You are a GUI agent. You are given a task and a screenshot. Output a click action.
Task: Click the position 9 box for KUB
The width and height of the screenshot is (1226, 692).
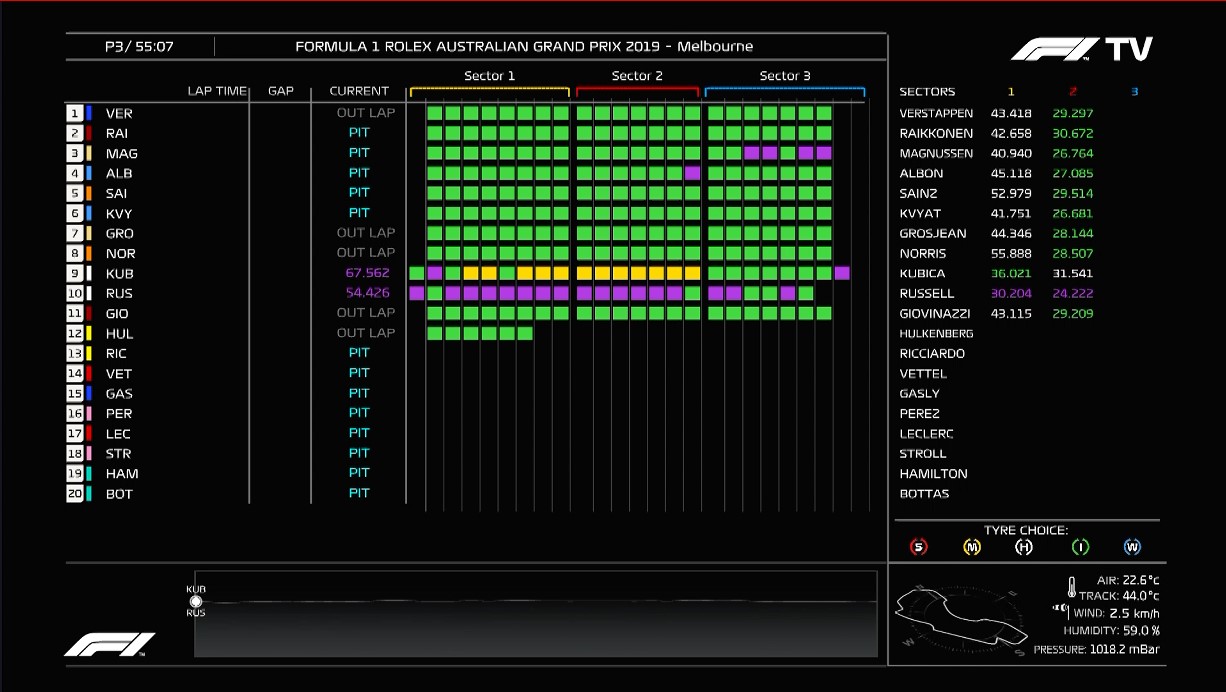tap(74, 273)
